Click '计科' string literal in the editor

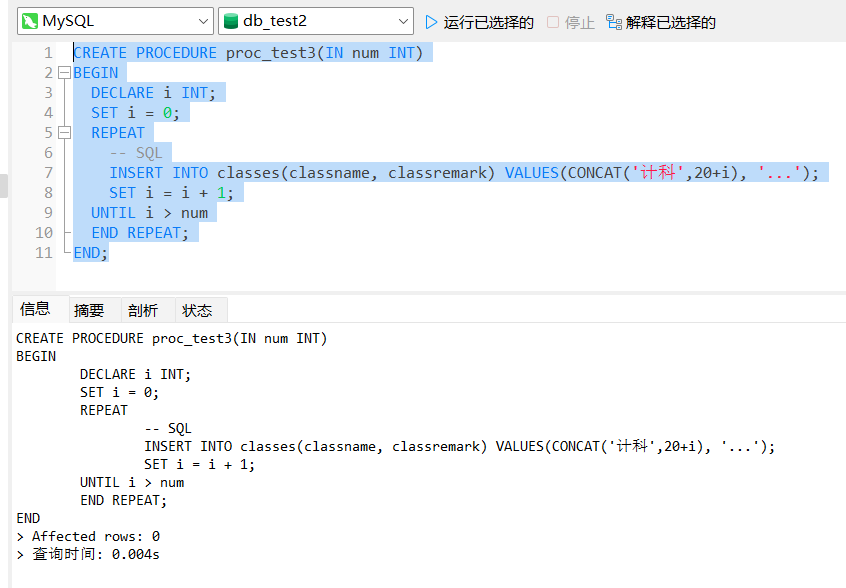[x=658, y=173]
